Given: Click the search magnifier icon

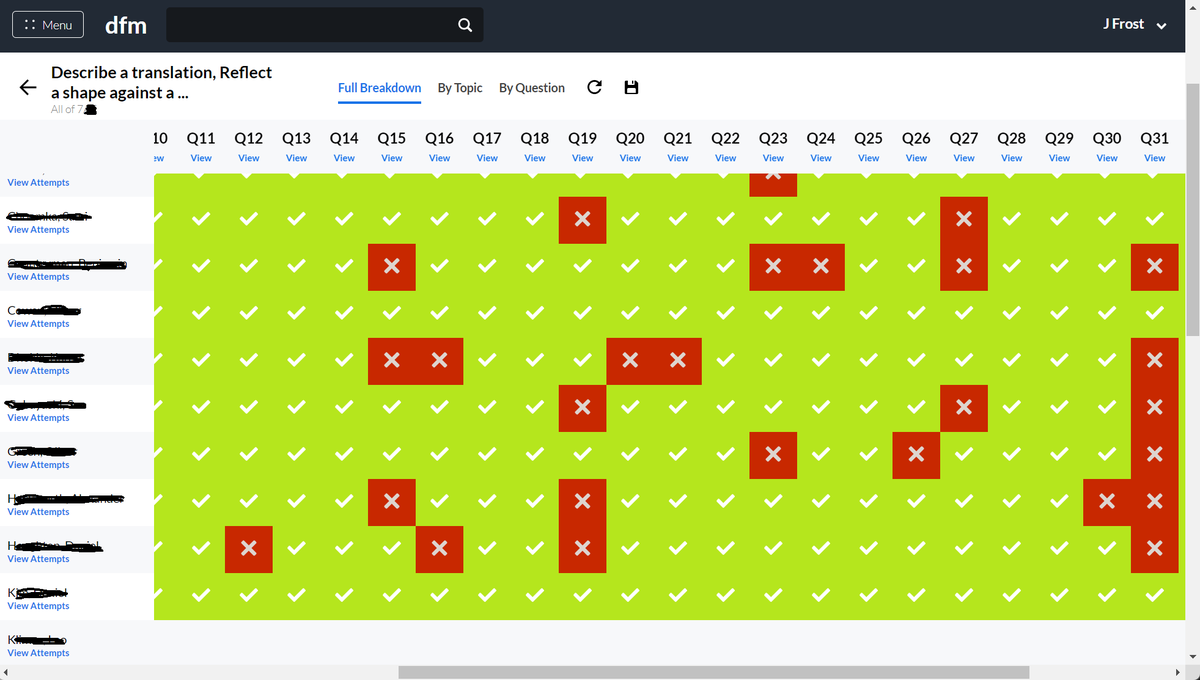Looking at the screenshot, I should [464, 24].
